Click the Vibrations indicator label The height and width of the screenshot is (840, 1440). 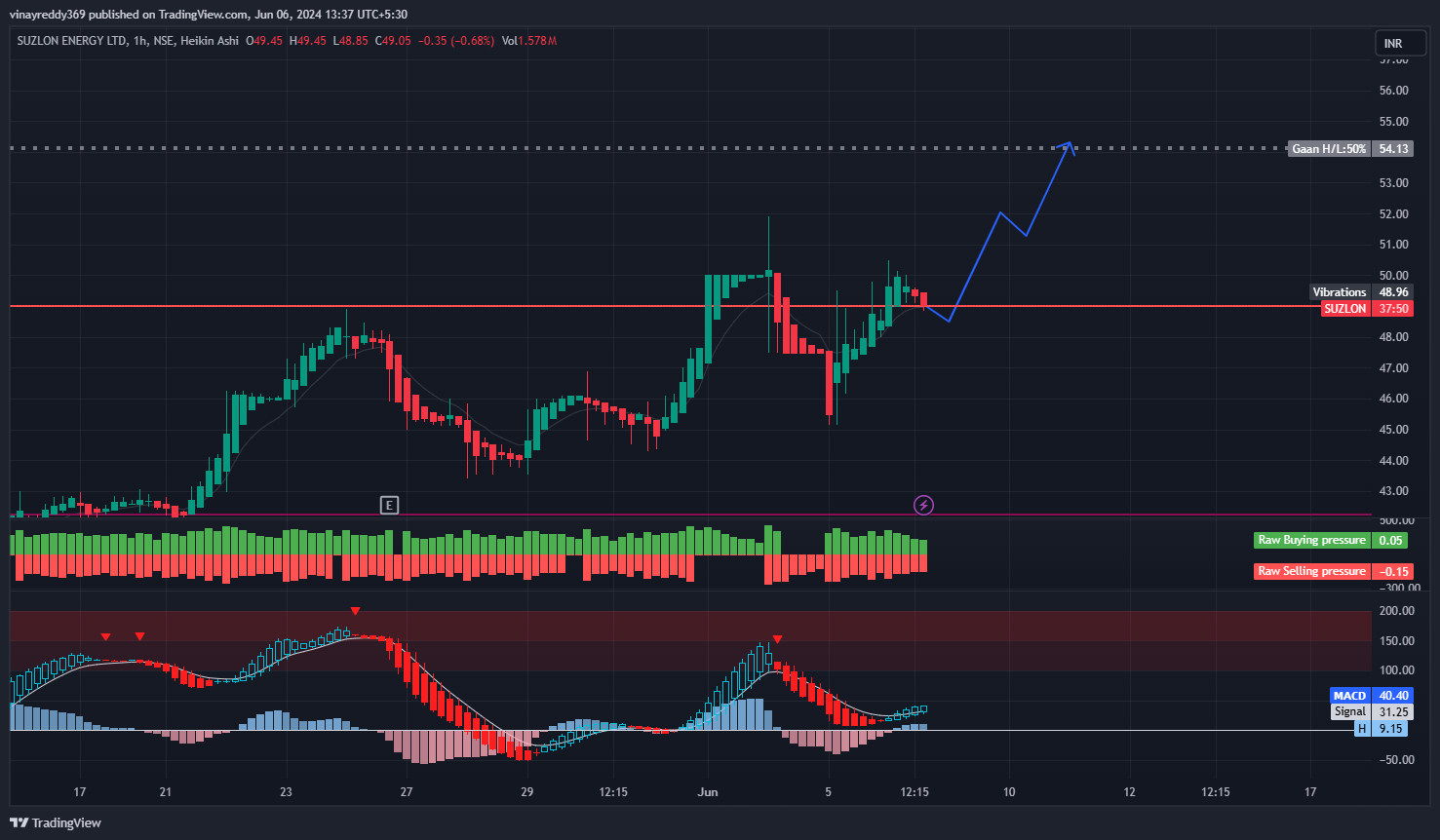[1340, 292]
